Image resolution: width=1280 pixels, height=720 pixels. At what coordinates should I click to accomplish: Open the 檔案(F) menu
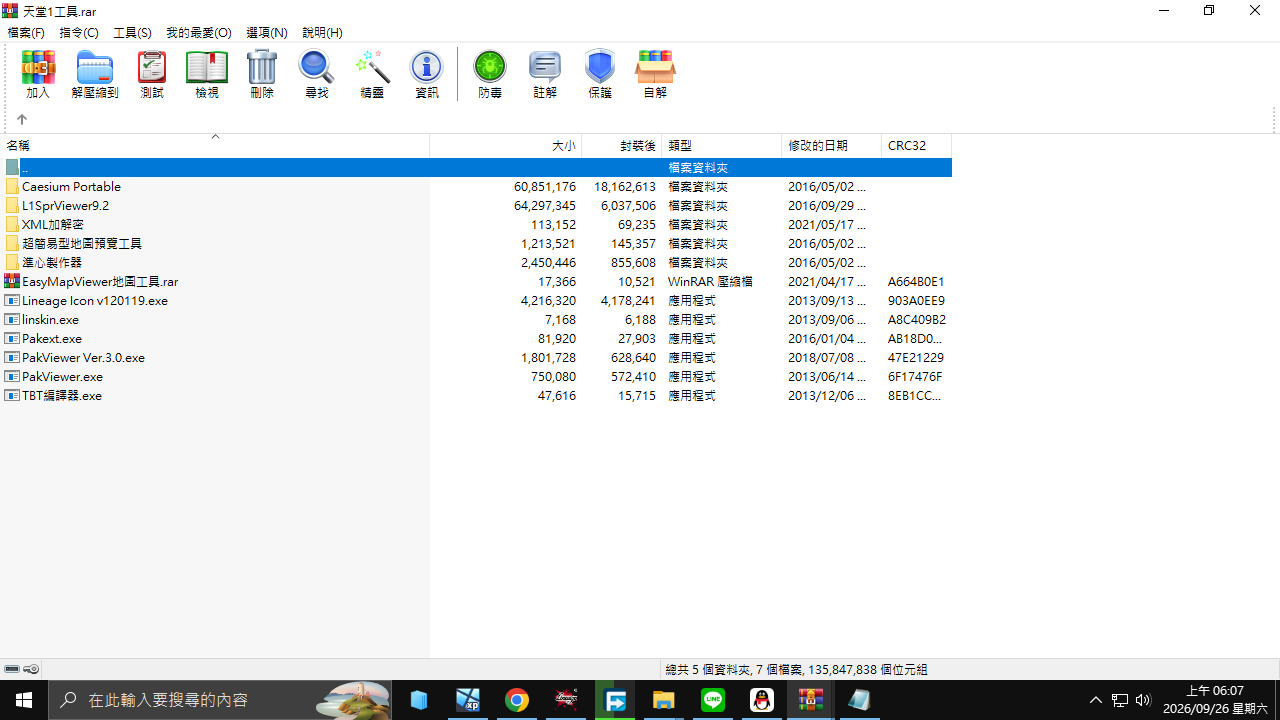26,33
